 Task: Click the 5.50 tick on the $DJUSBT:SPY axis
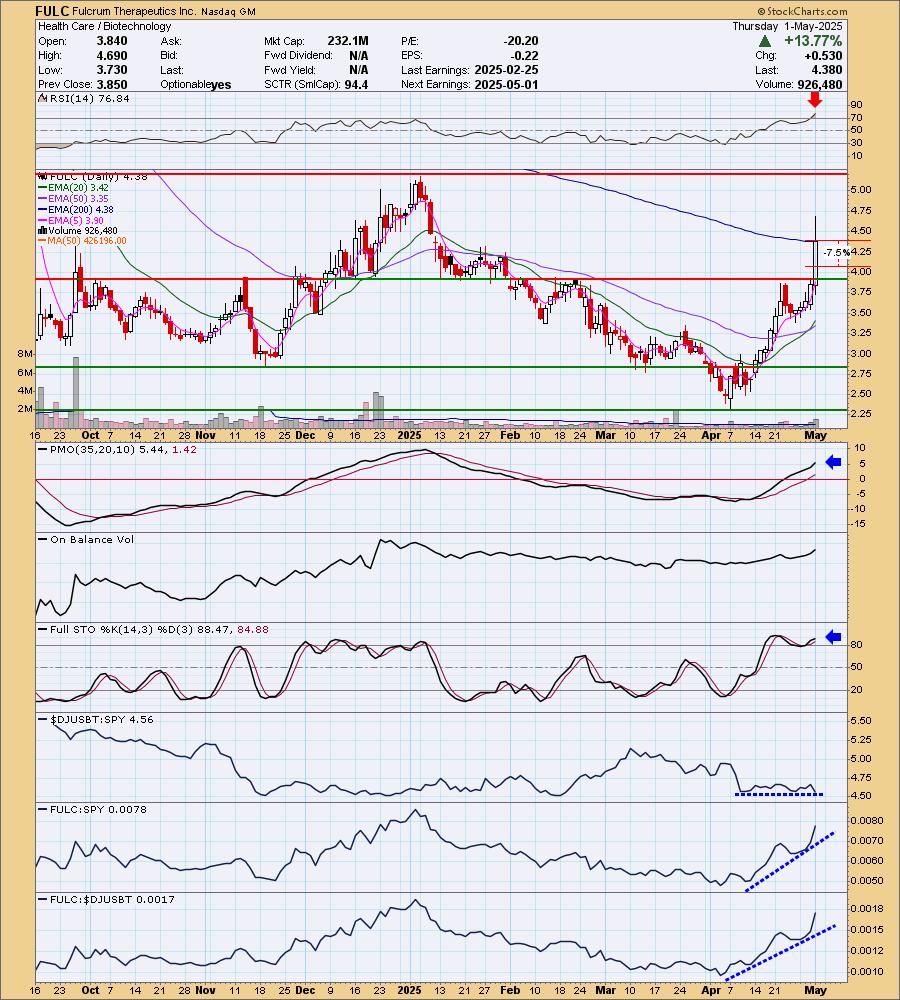tap(860, 721)
